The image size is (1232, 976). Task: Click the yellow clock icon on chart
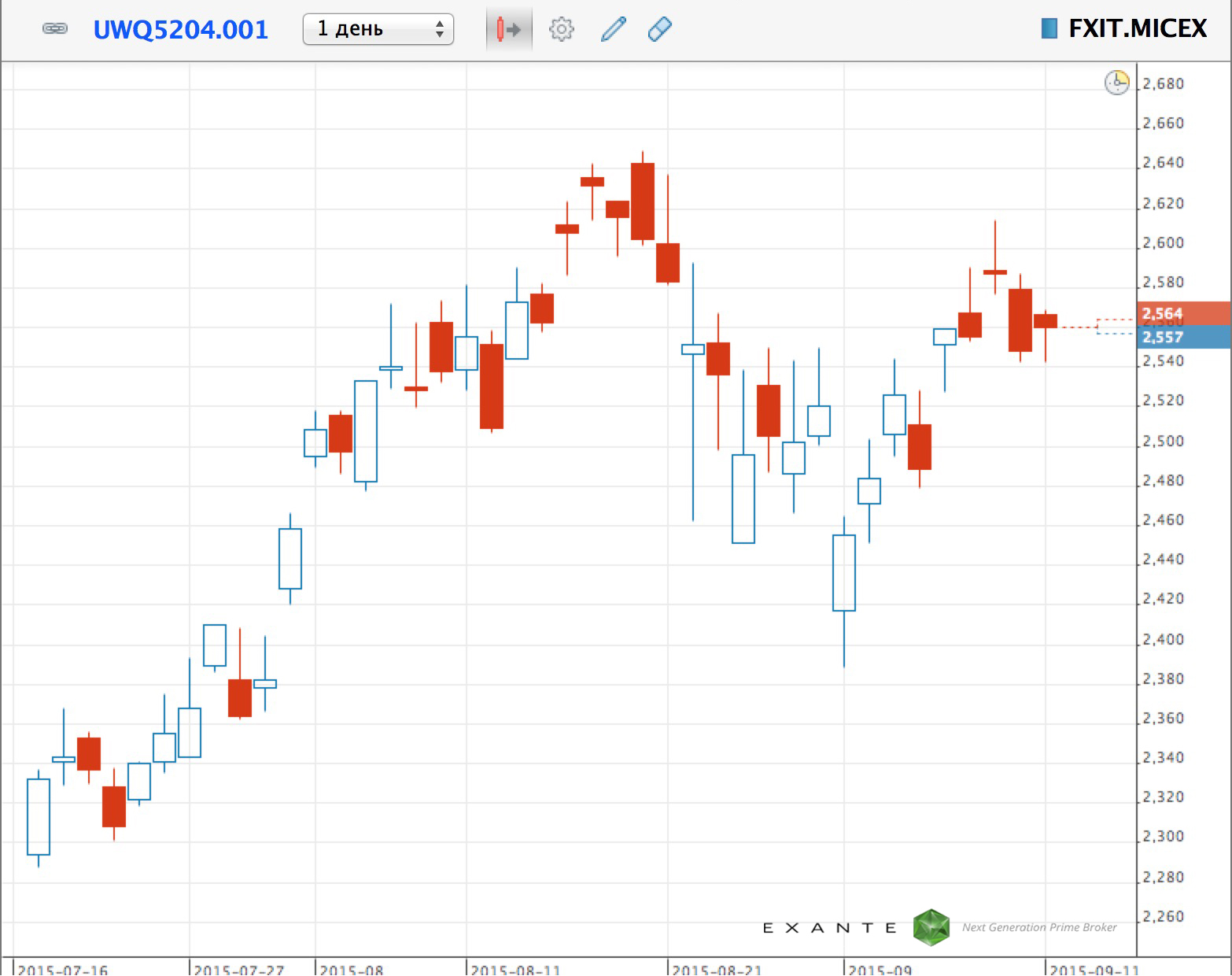tap(1116, 83)
